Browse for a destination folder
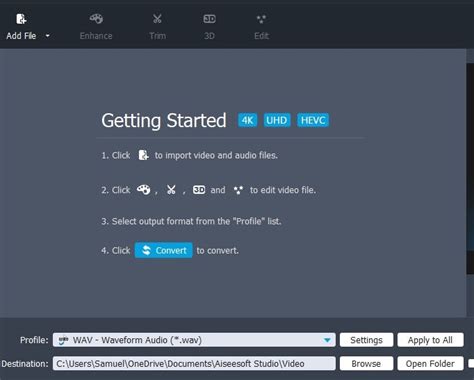 (366, 363)
